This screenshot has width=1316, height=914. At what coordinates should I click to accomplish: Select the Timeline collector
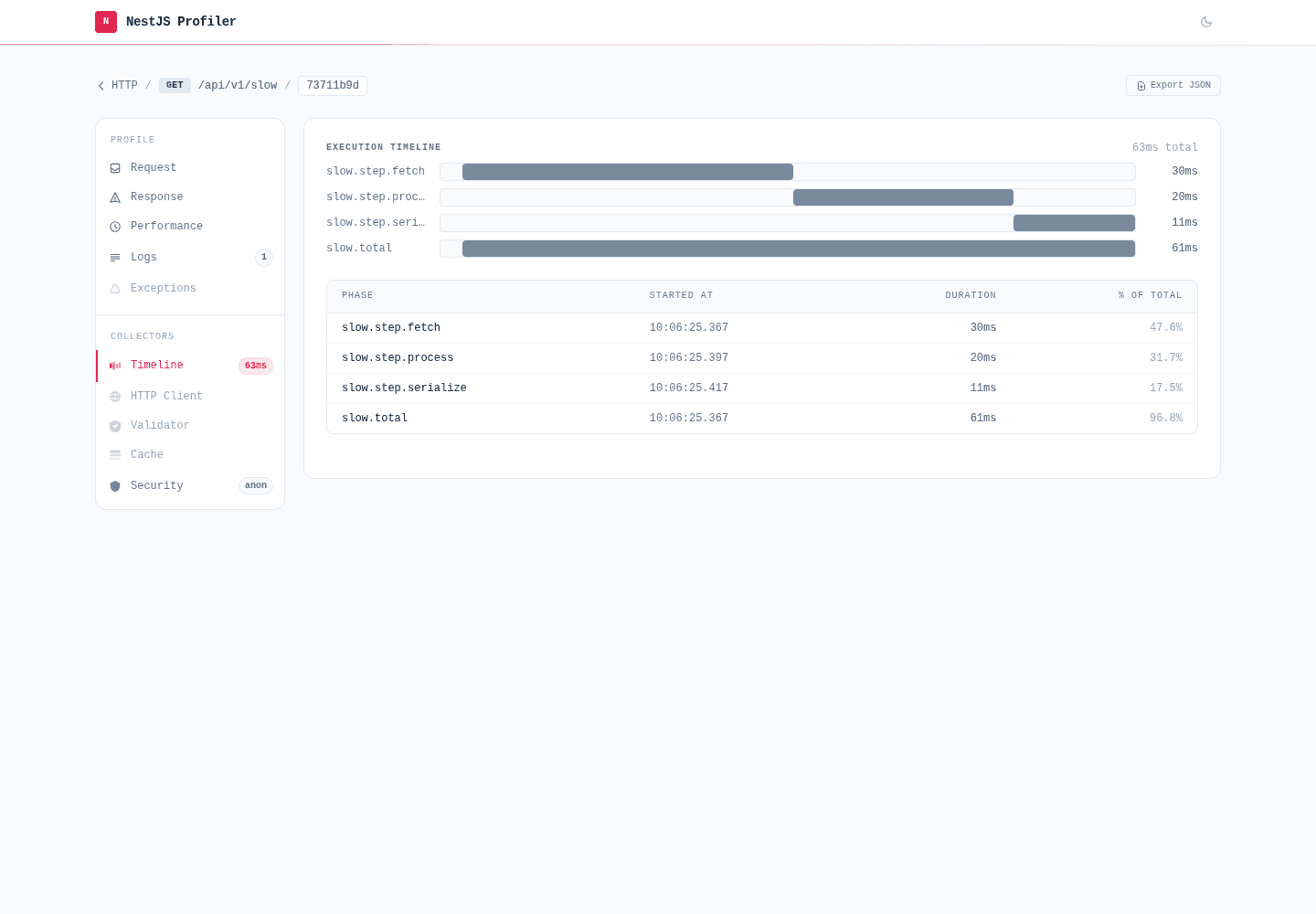(x=190, y=366)
